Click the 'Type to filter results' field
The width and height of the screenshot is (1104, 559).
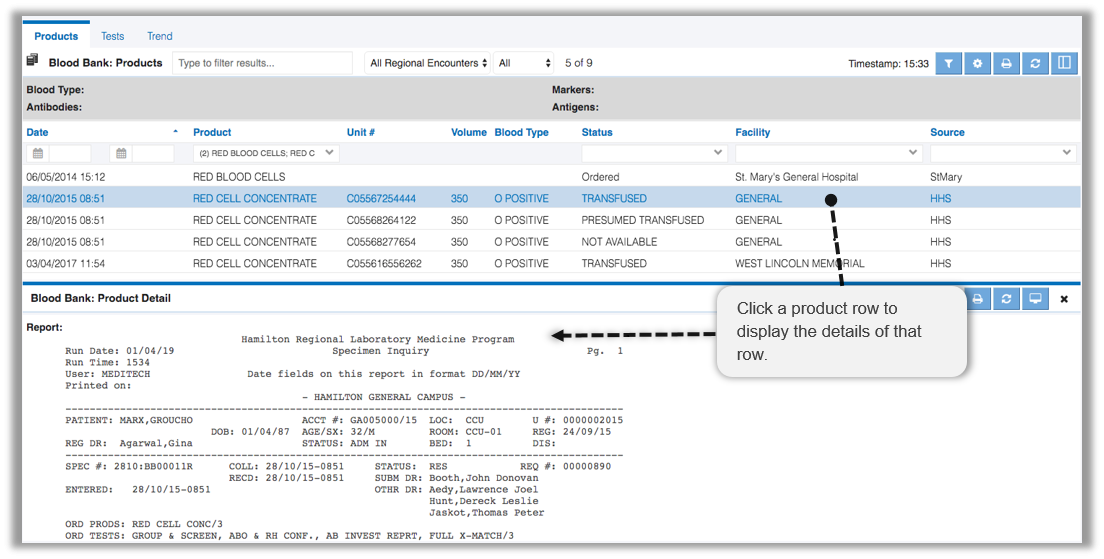(x=262, y=63)
